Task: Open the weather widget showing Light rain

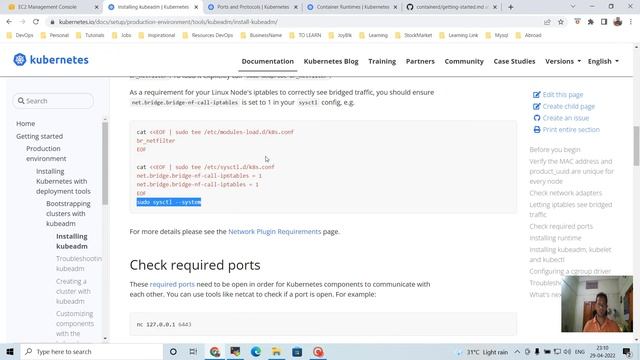Action: click(x=483, y=351)
